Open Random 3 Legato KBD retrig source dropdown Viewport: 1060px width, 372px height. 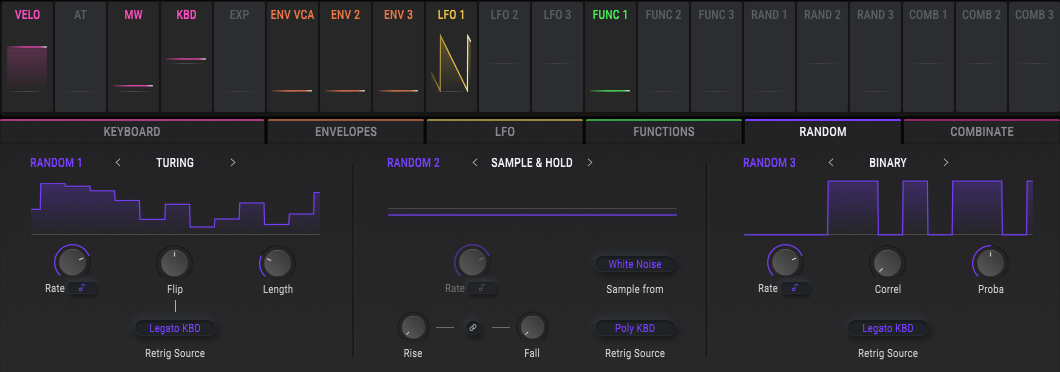888,328
